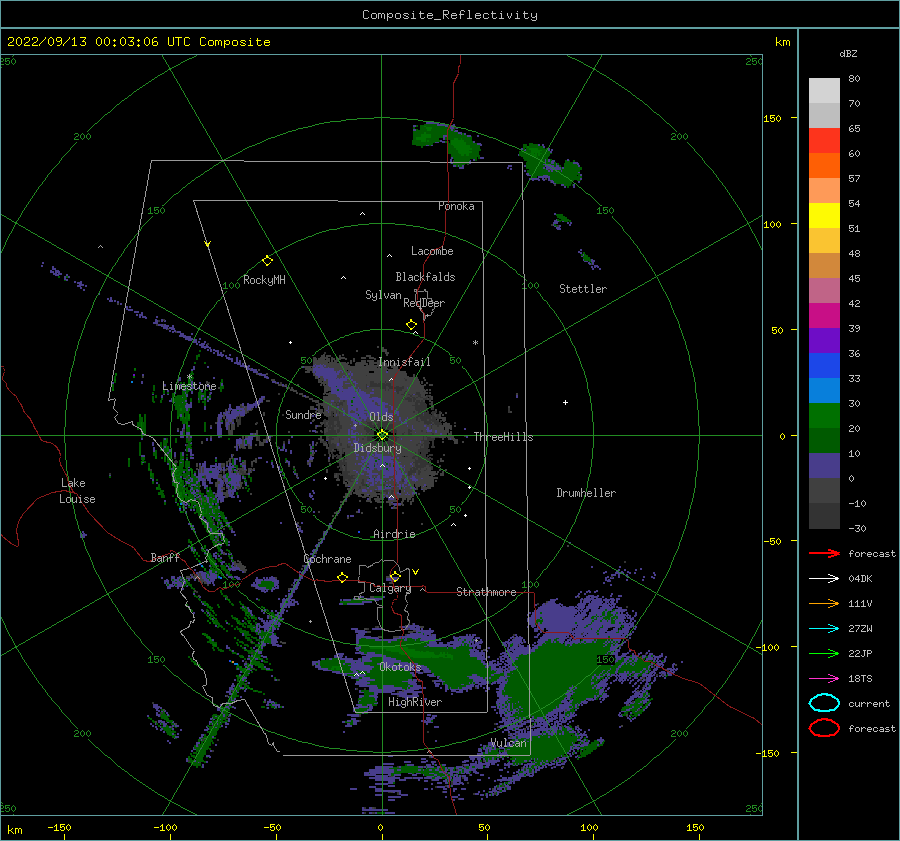
Task: Click the Sylvan label
Action: (x=383, y=295)
